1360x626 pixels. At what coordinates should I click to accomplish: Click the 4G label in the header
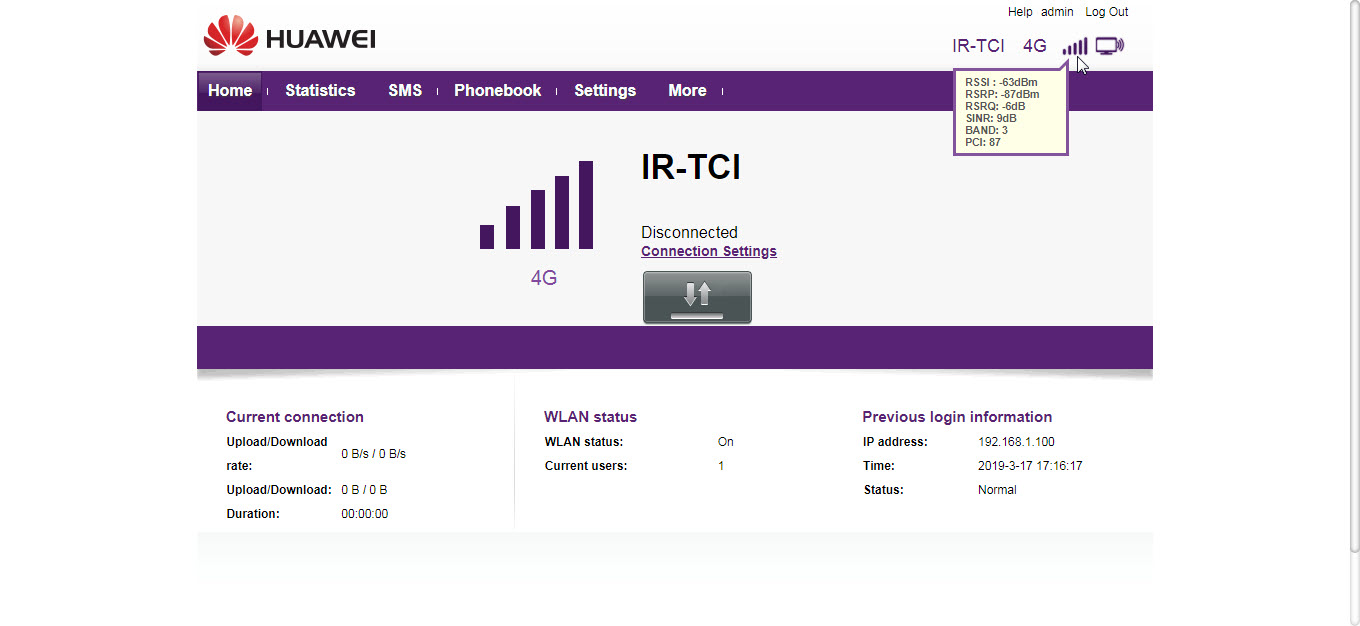tap(1035, 46)
